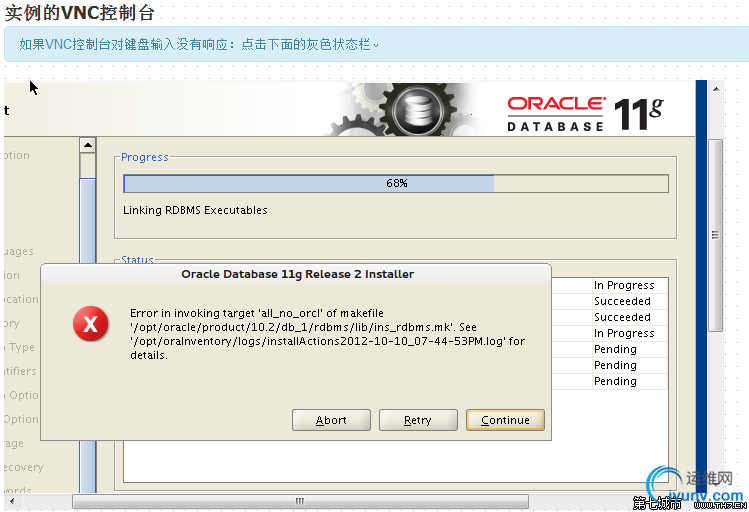Click the Oracle Database 11g logo
The height and width of the screenshot is (512, 749).
[x=585, y=114]
